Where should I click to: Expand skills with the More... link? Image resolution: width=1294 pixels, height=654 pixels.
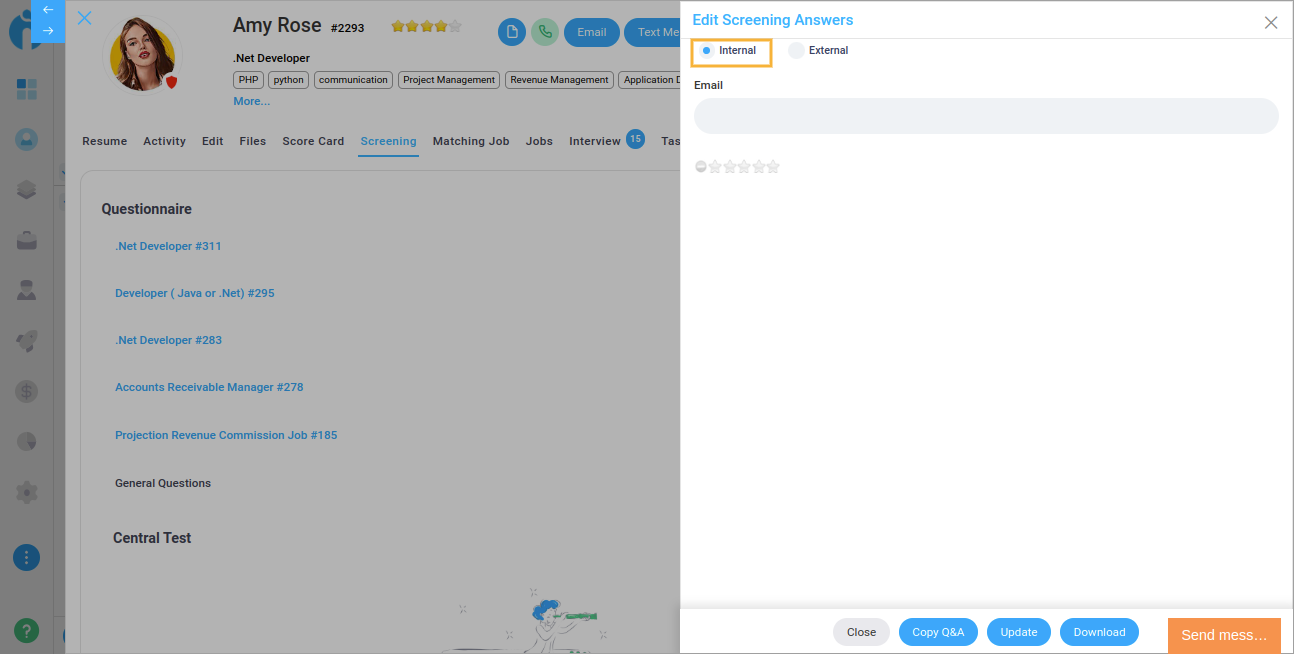(252, 101)
